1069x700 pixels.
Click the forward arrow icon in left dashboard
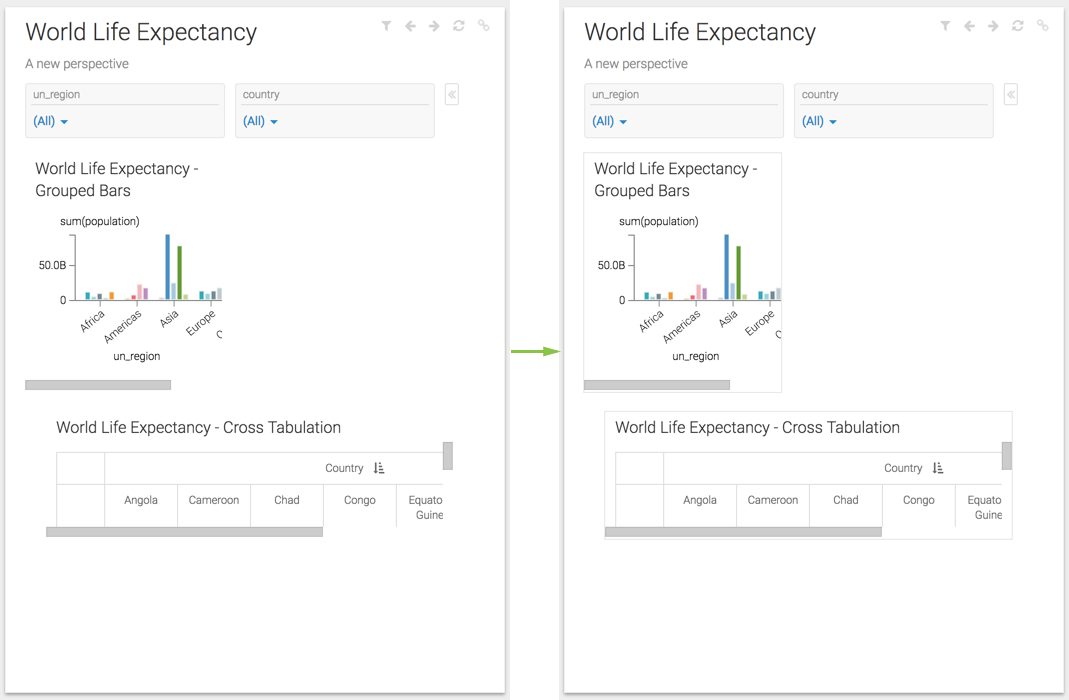click(434, 26)
